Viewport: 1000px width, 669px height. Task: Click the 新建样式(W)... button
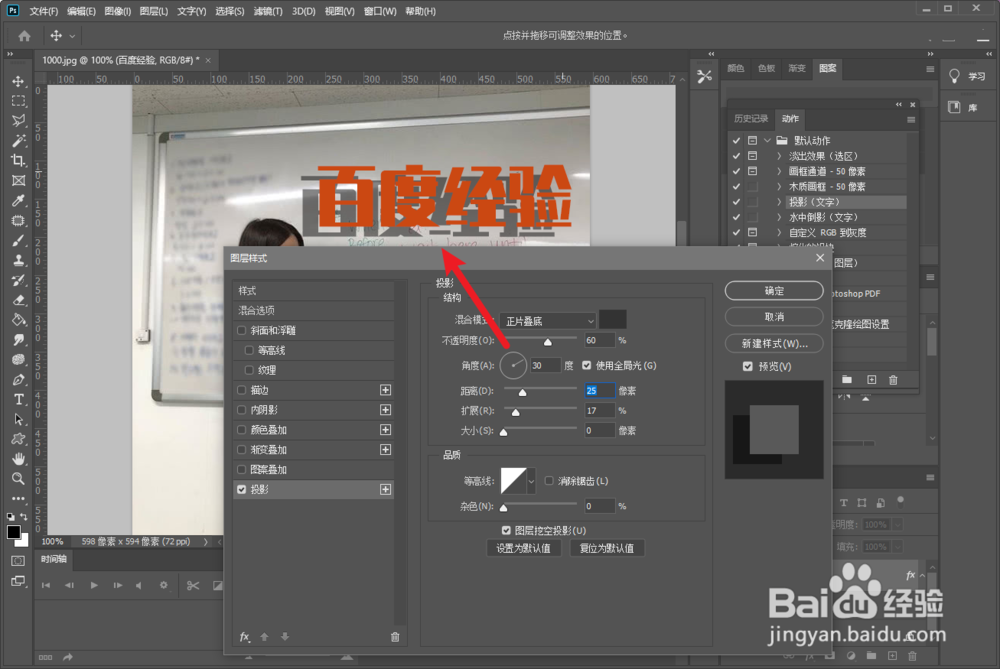[x=774, y=343]
